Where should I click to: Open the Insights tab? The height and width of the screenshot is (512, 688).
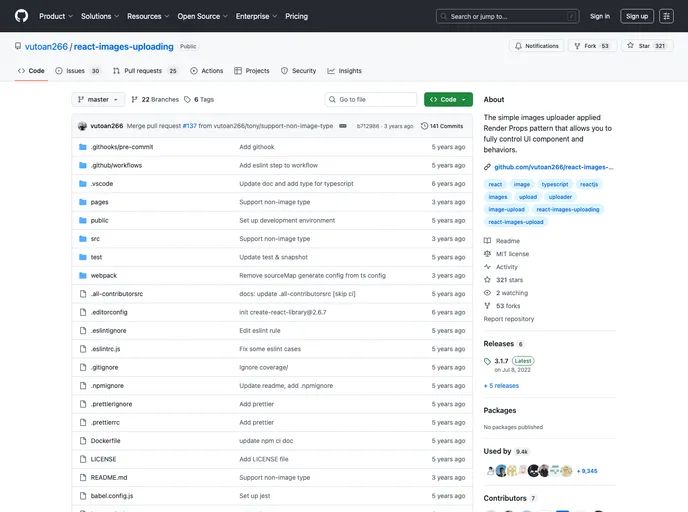point(344,71)
